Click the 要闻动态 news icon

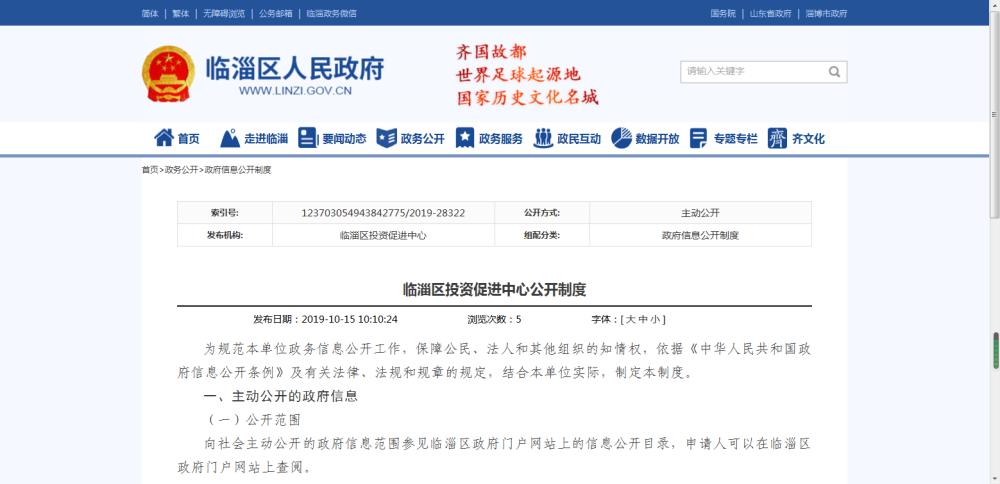tap(308, 138)
